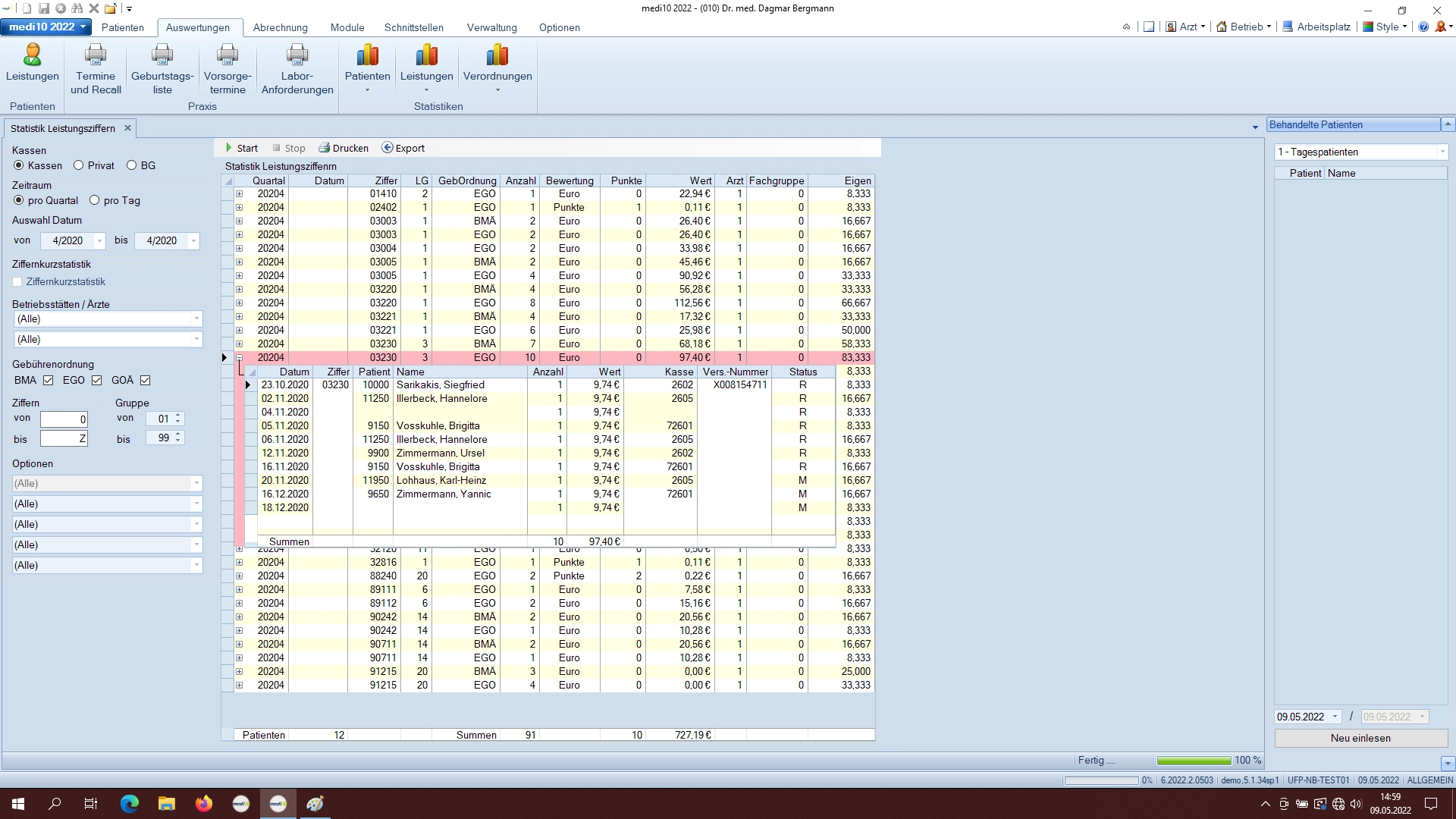Collapse the expanded 03230 EGO row
The image size is (1456, 819).
coord(239,358)
